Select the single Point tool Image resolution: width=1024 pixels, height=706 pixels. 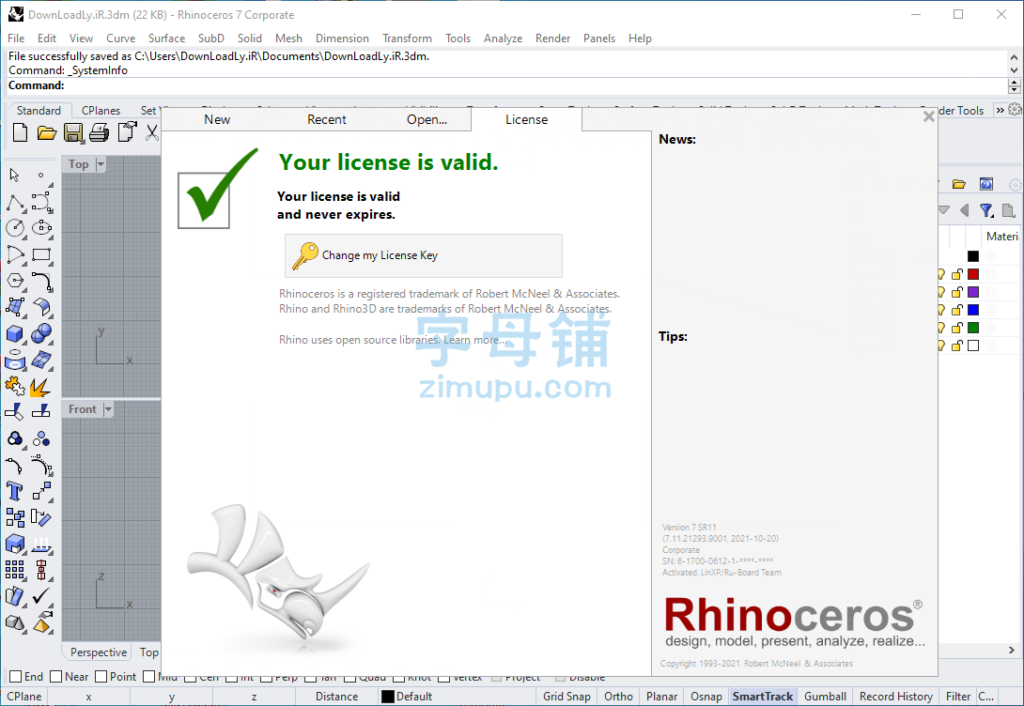point(40,175)
